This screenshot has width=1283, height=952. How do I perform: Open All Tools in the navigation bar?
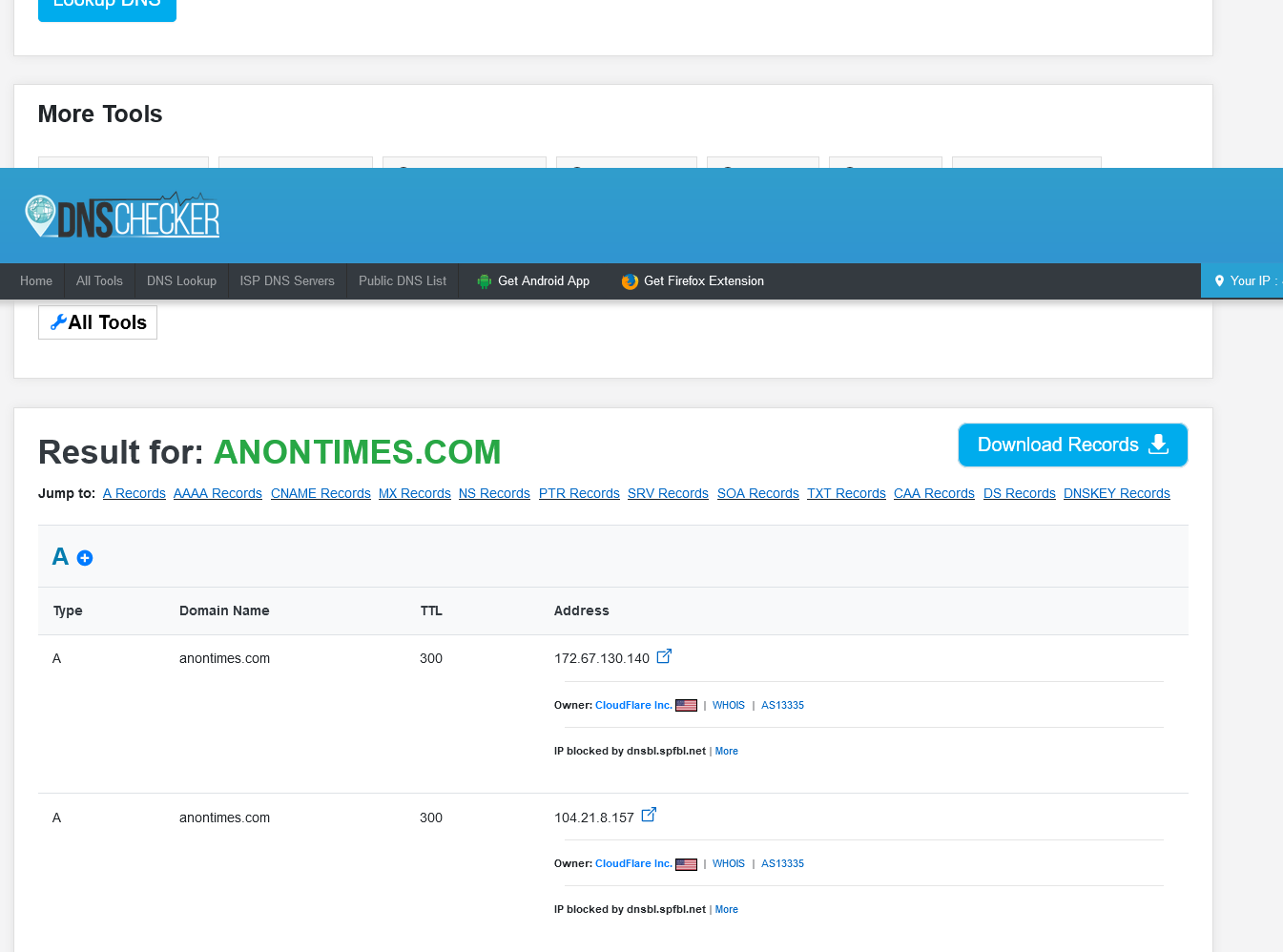(99, 281)
